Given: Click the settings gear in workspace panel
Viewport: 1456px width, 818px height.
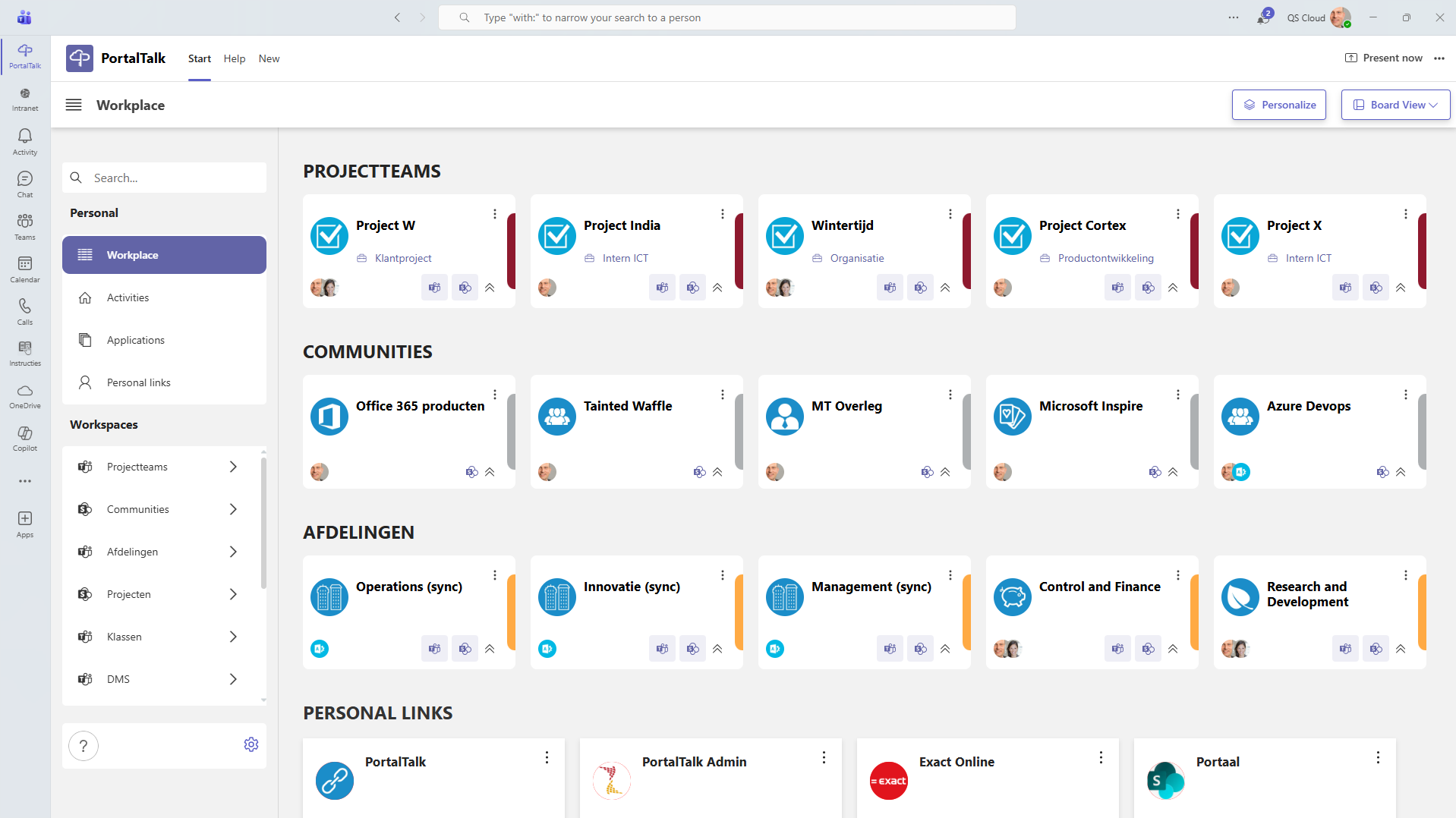Looking at the screenshot, I should (251, 744).
